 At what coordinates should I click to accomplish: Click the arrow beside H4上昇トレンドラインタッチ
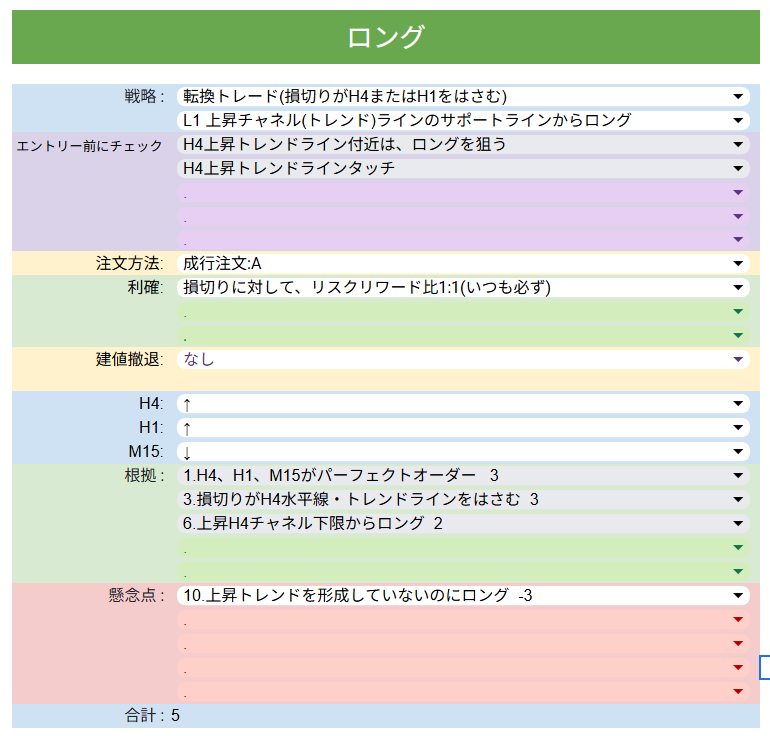tap(738, 169)
